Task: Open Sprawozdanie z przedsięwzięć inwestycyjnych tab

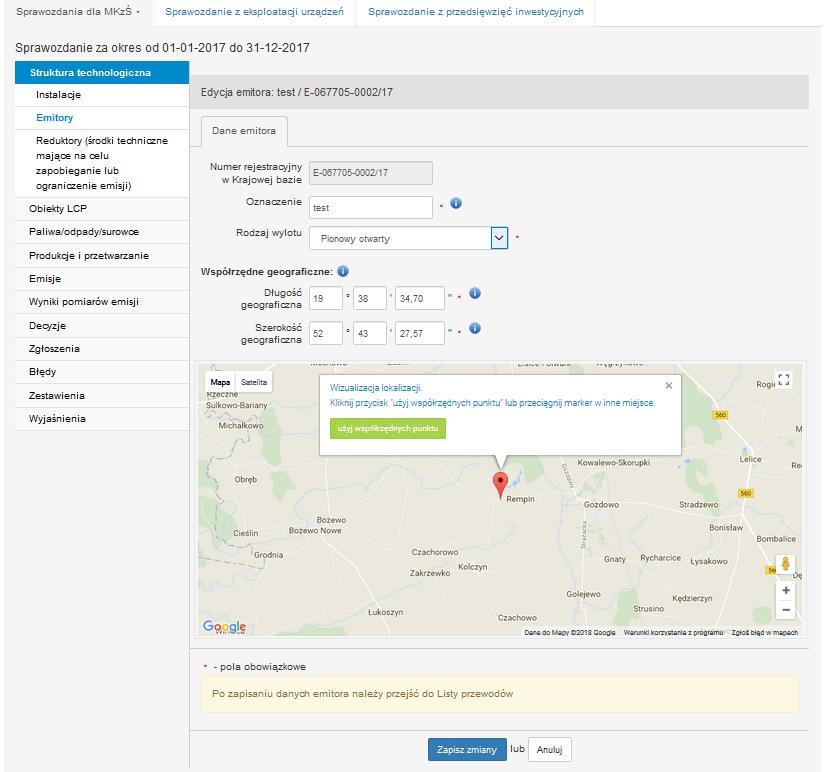Action: click(x=476, y=12)
